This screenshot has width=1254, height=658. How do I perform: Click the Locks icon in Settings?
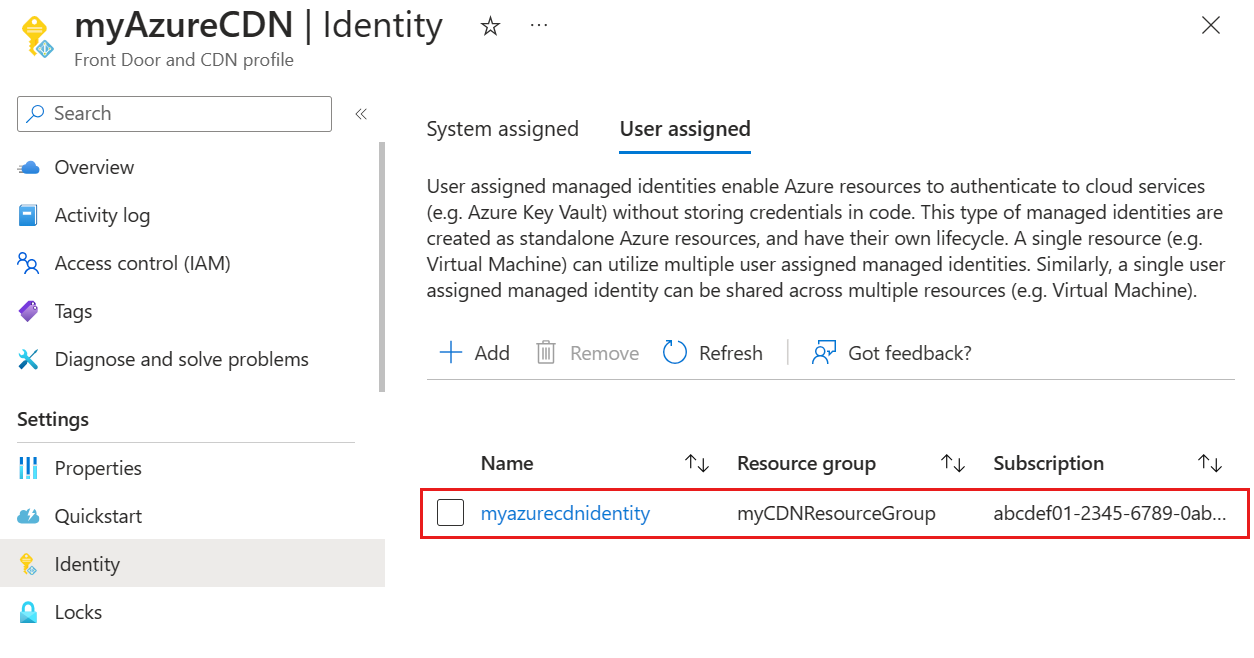point(31,612)
